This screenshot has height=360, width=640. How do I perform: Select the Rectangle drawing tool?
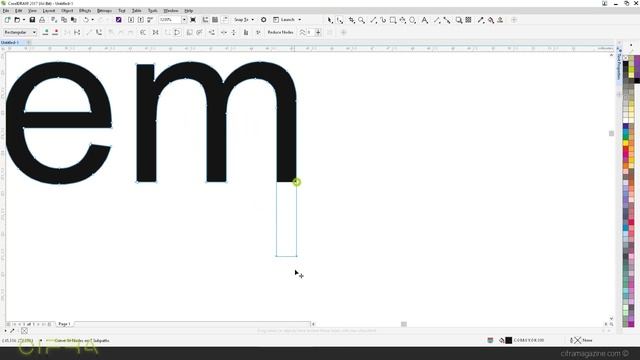[393, 20]
